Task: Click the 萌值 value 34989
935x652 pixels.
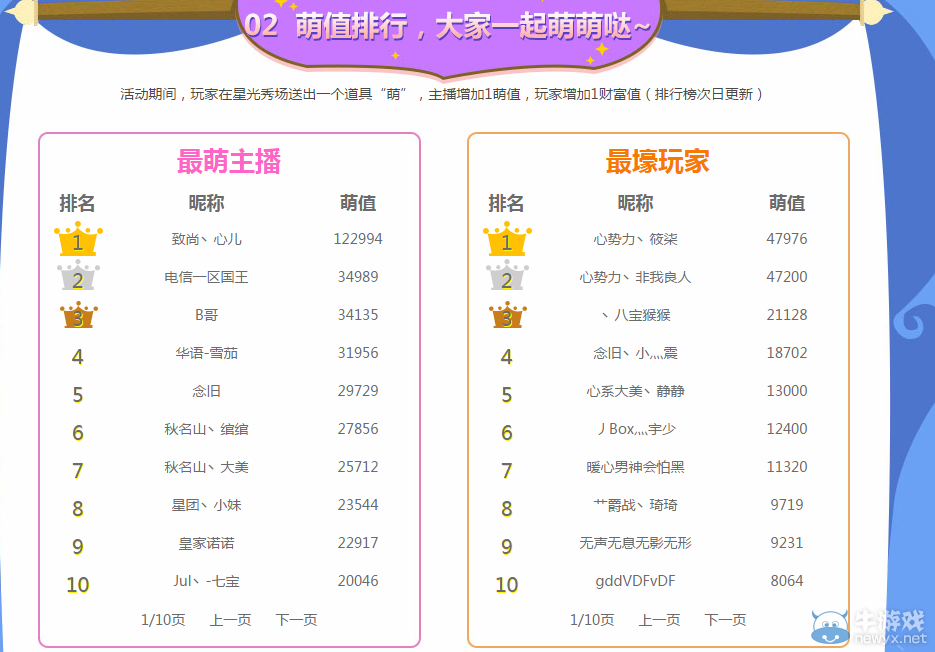Action: pos(358,277)
